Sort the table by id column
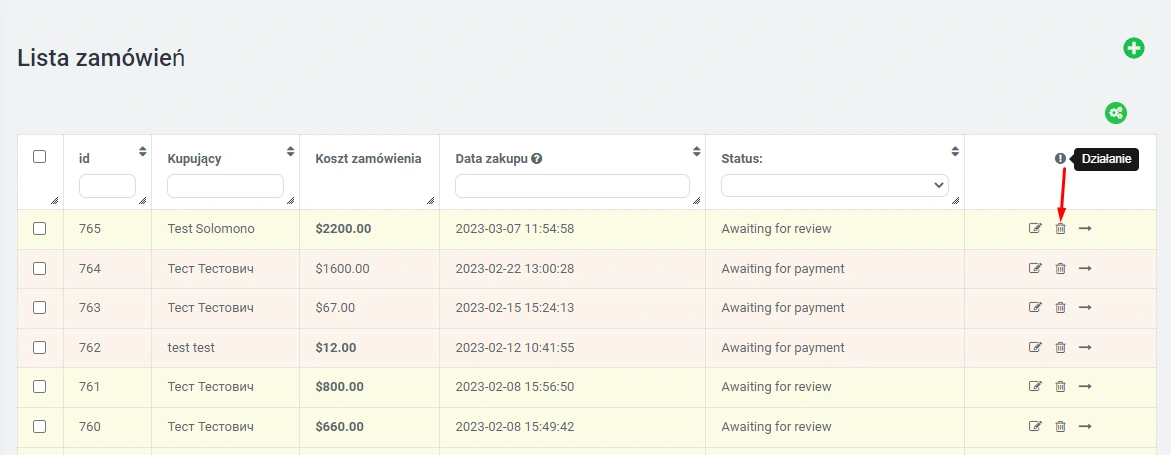The width and height of the screenshot is (1171, 455). point(143,152)
